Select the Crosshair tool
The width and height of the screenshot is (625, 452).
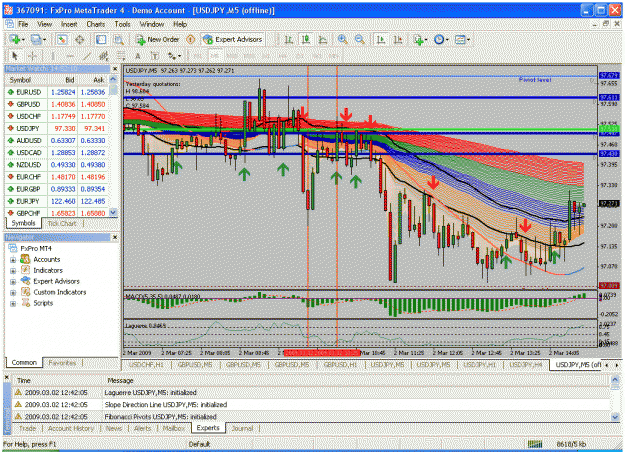(x=33, y=56)
